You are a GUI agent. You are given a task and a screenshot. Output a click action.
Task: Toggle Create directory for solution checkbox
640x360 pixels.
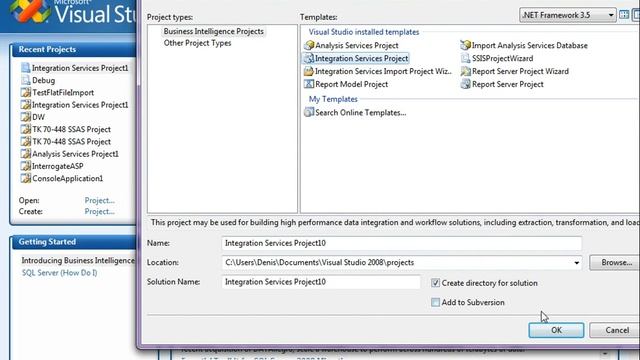pos(436,283)
